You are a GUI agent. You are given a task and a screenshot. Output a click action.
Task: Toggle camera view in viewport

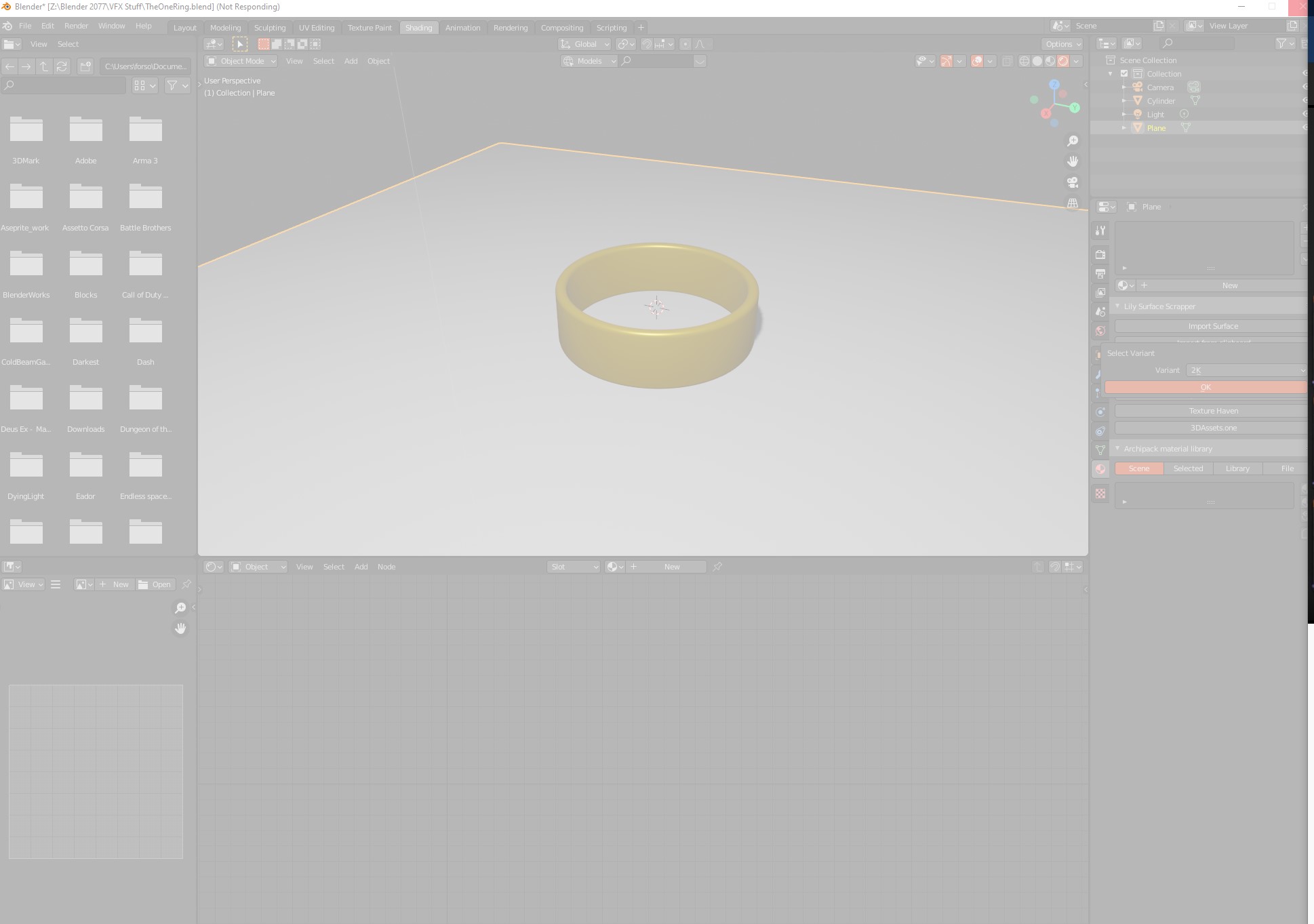point(1073,182)
